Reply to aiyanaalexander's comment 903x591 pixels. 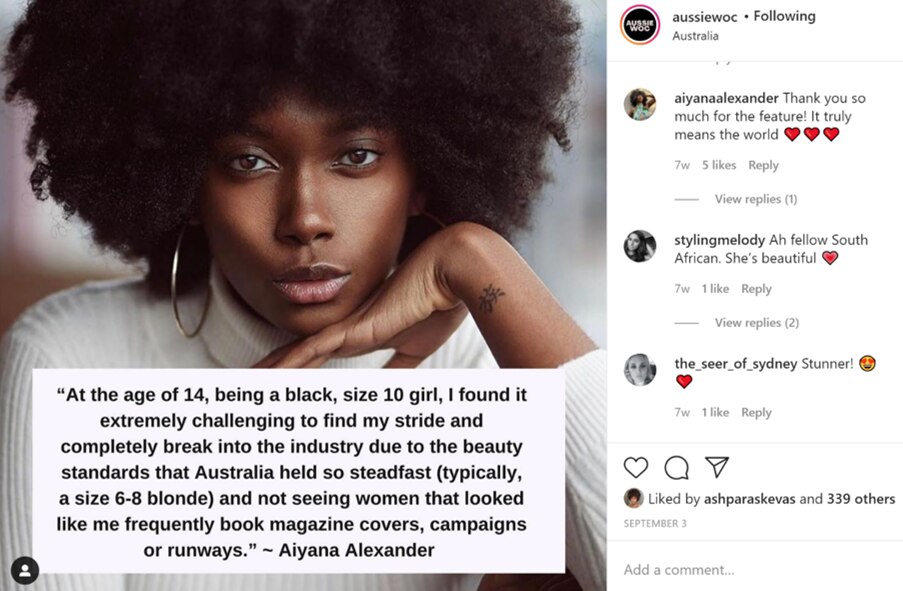[x=763, y=165]
